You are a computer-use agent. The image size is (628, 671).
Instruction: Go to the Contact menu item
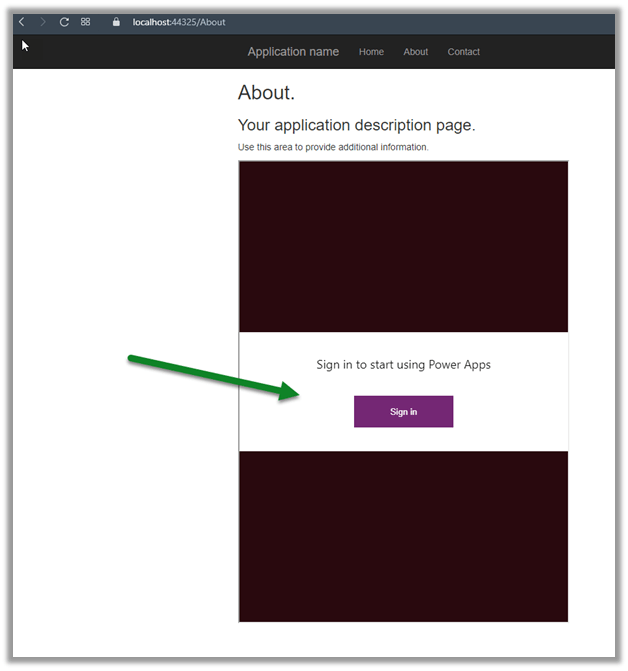point(463,52)
